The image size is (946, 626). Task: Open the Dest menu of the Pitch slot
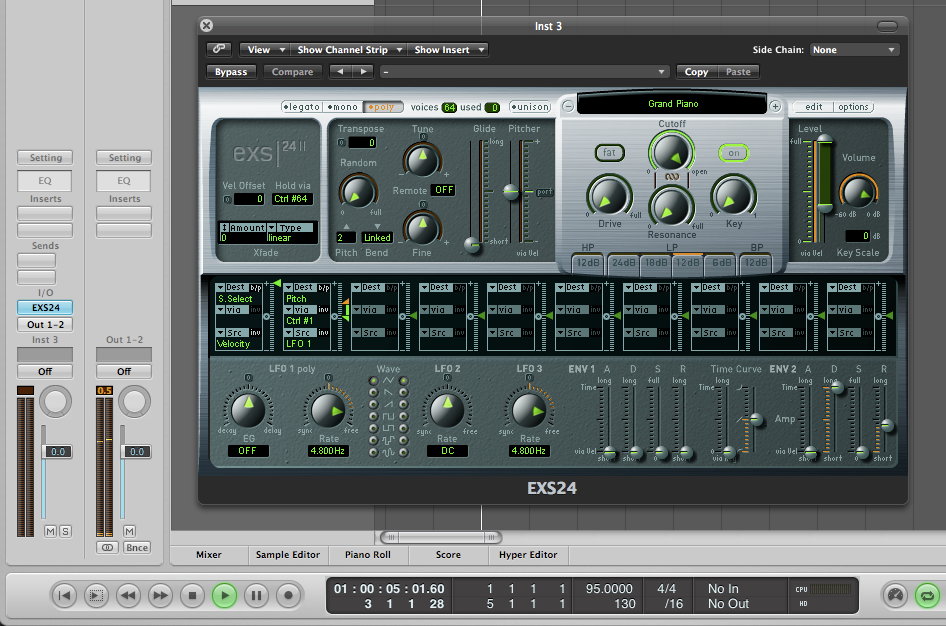[x=300, y=288]
